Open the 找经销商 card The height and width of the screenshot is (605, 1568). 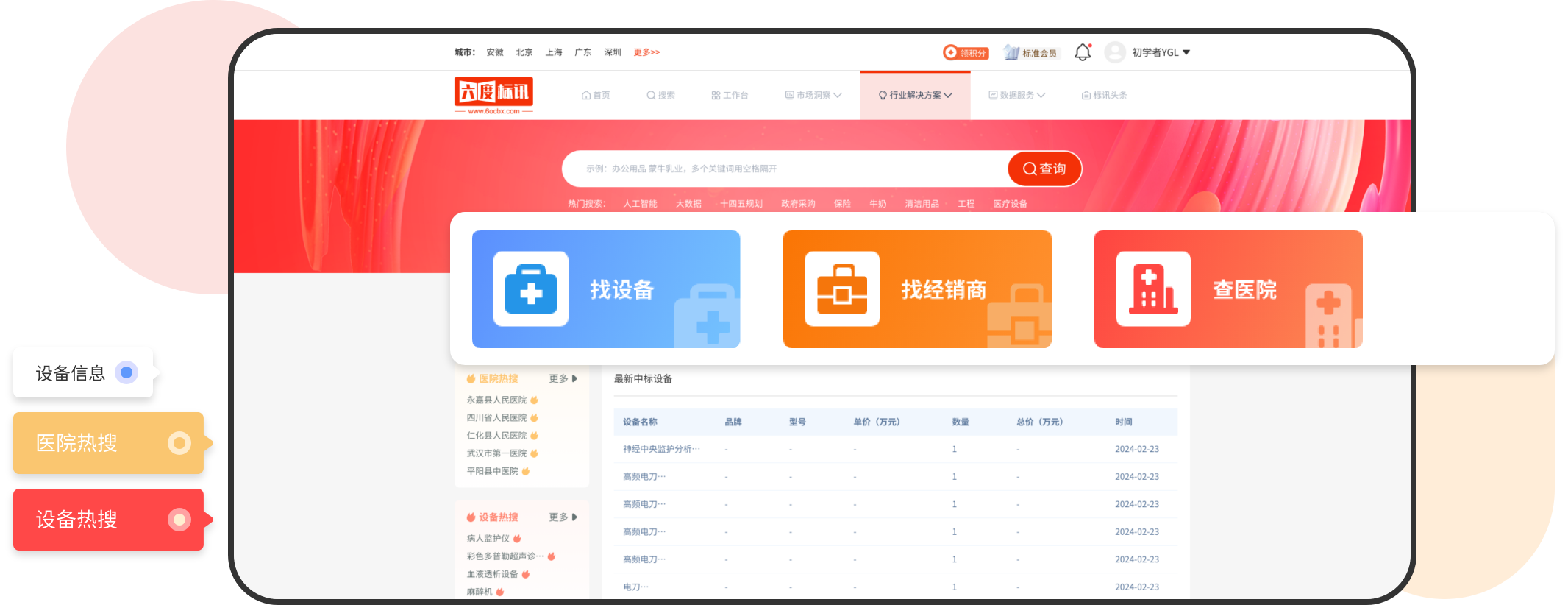(917, 289)
